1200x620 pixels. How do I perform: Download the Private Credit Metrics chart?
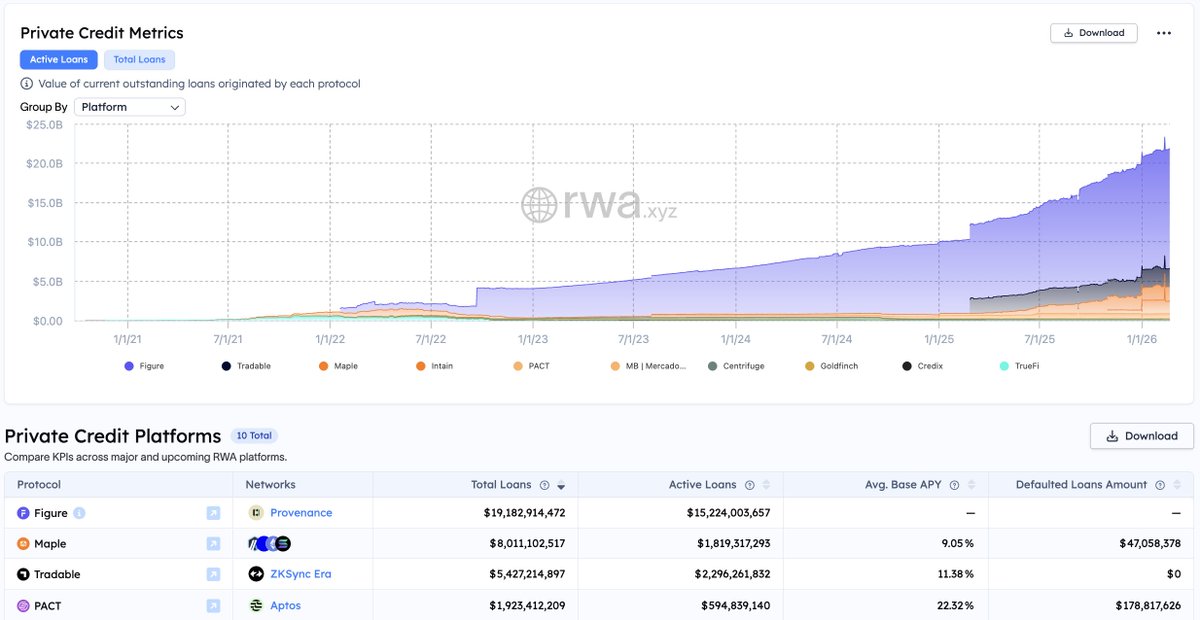pos(1094,33)
